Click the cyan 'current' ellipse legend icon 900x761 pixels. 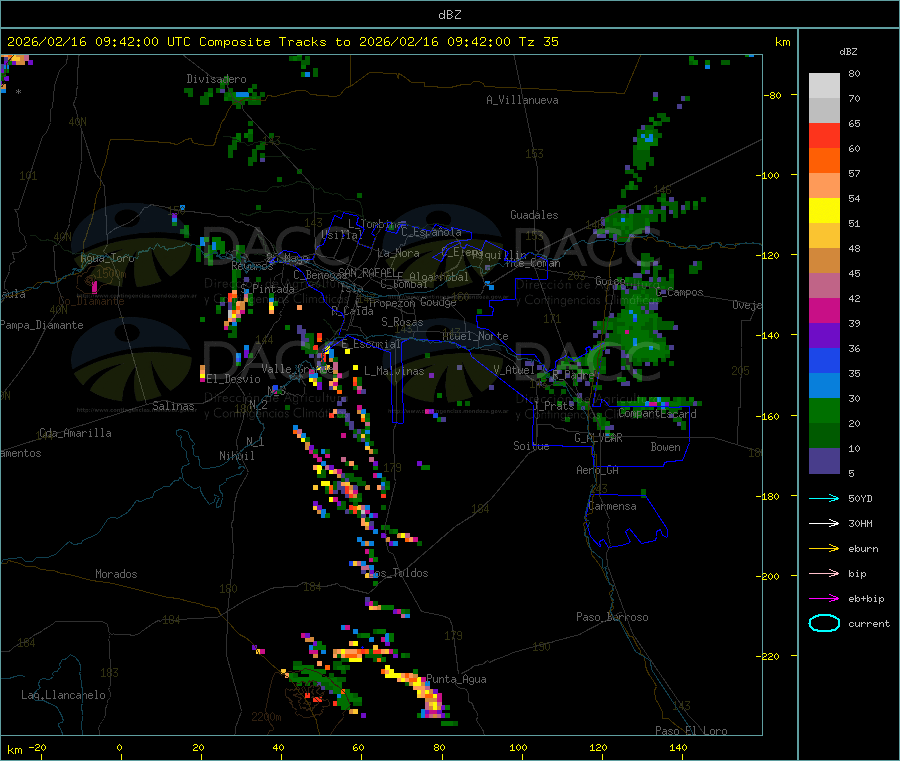click(824, 623)
